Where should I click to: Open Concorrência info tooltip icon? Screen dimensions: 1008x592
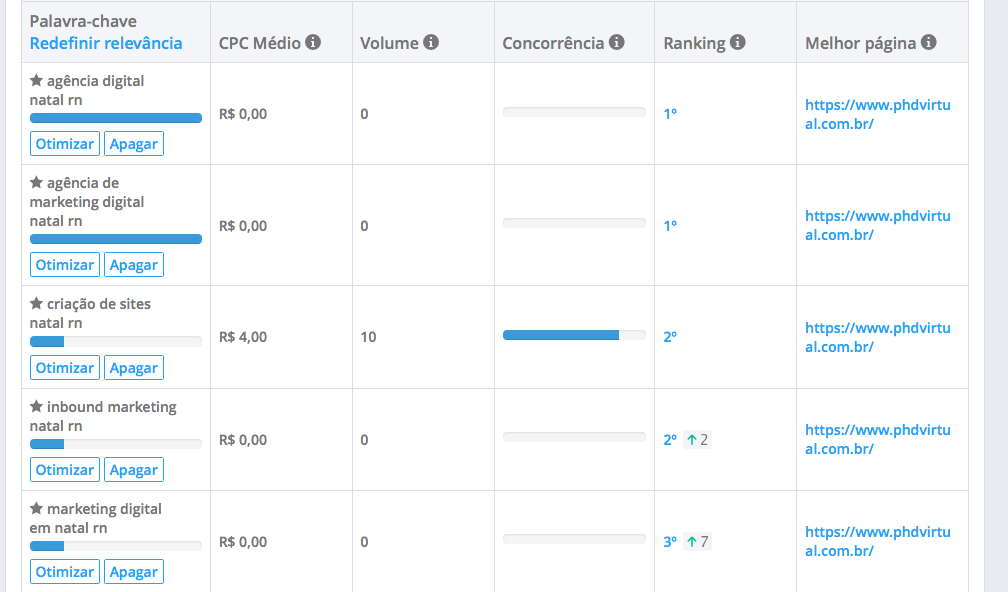pos(616,42)
